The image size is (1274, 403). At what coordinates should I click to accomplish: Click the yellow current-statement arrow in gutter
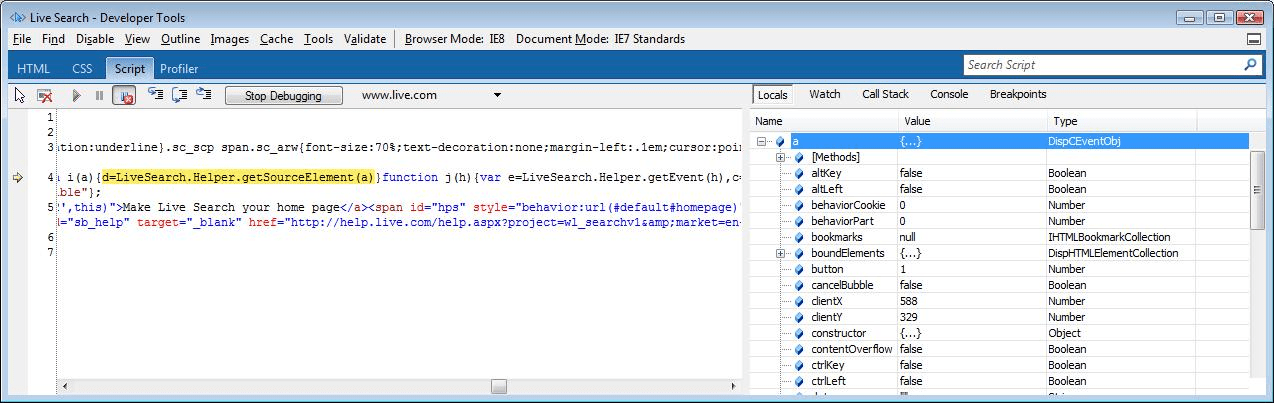pyautogui.click(x=18, y=177)
